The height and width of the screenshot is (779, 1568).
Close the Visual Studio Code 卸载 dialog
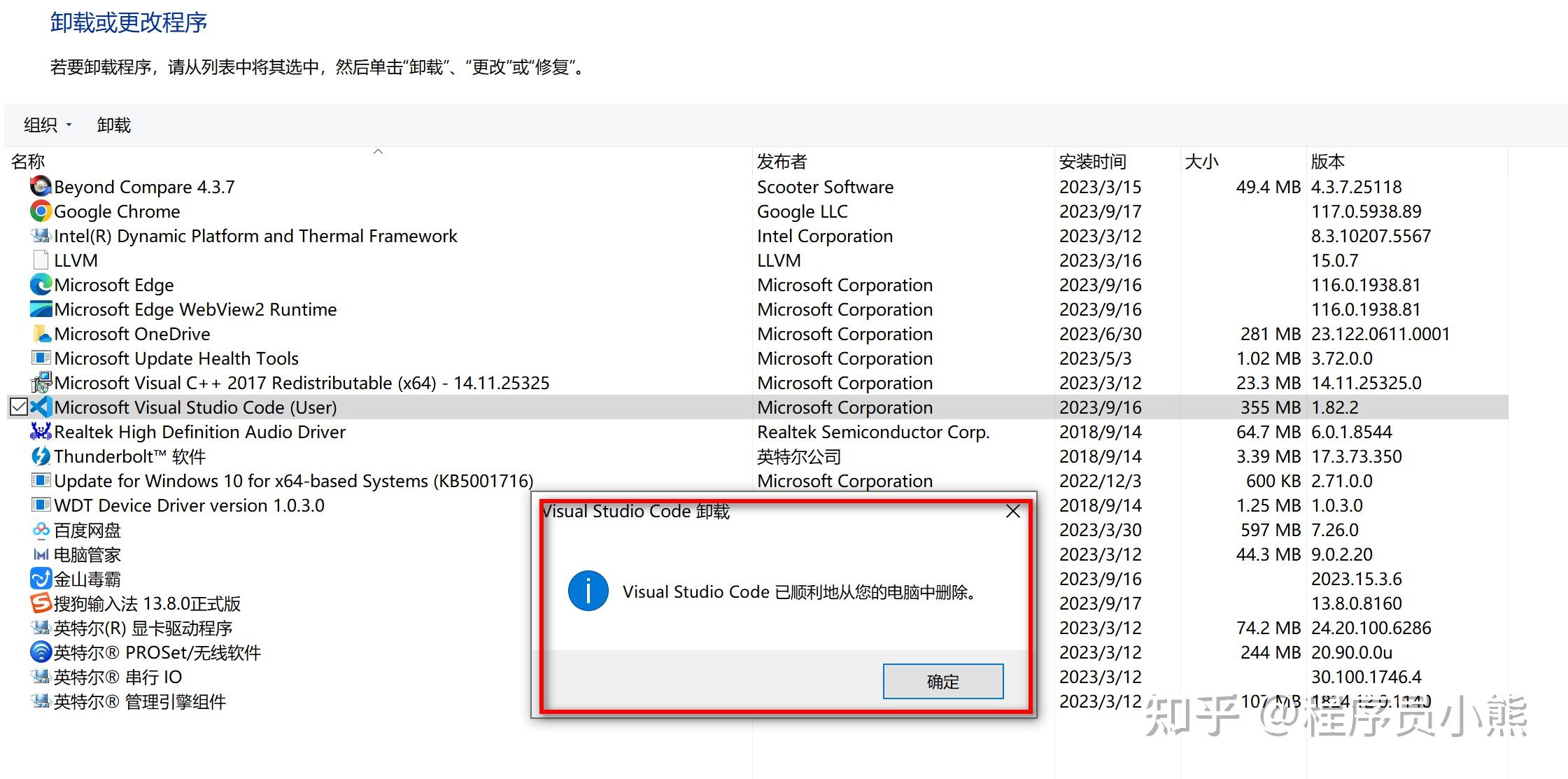[1012, 511]
